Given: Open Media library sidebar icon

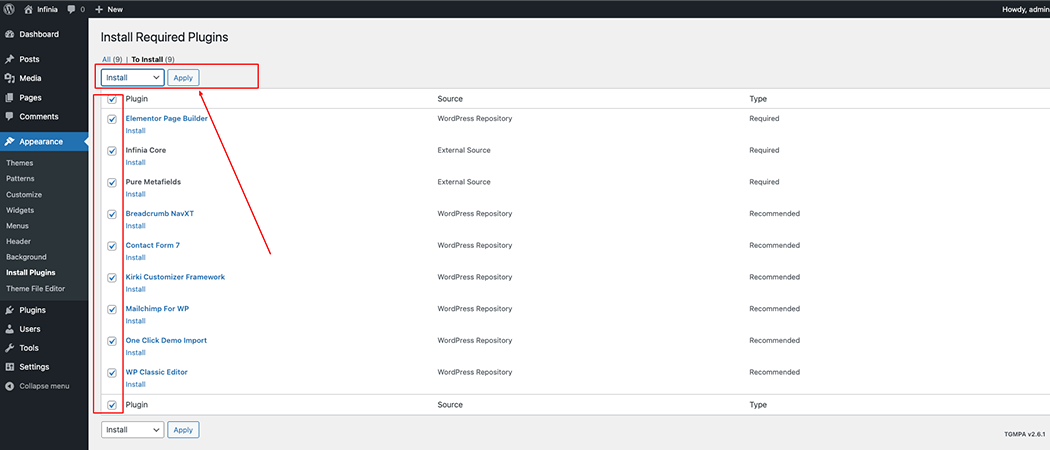Looking at the screenshot, I should click(10, 78).
